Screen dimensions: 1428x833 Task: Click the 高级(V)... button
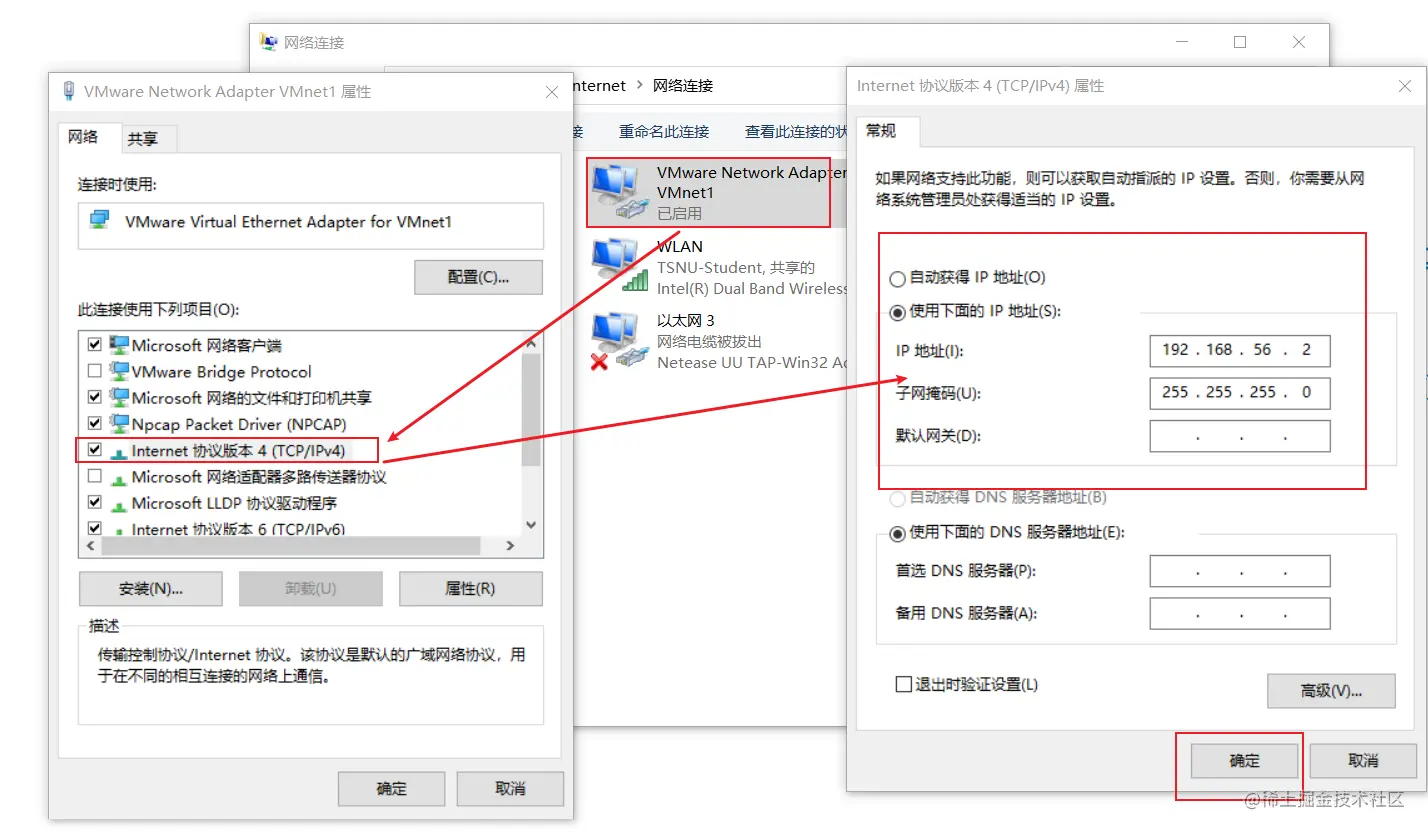pos(1332,691)
